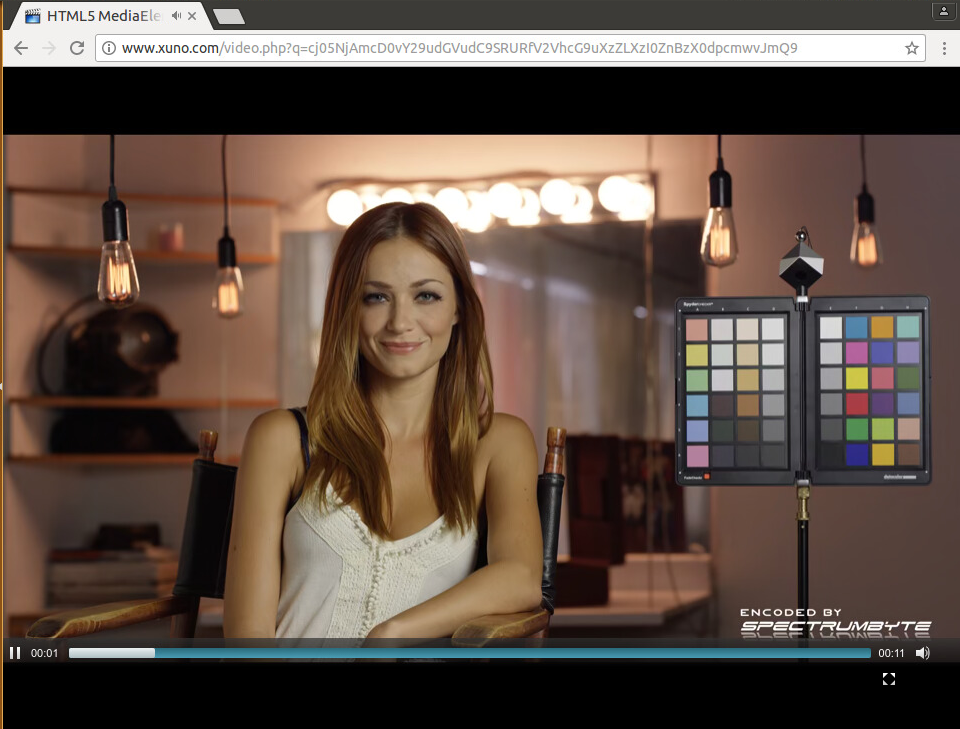960x729 pixels.
Task: Close the HTML5 MediaEle tab
Action: [192, 16]
